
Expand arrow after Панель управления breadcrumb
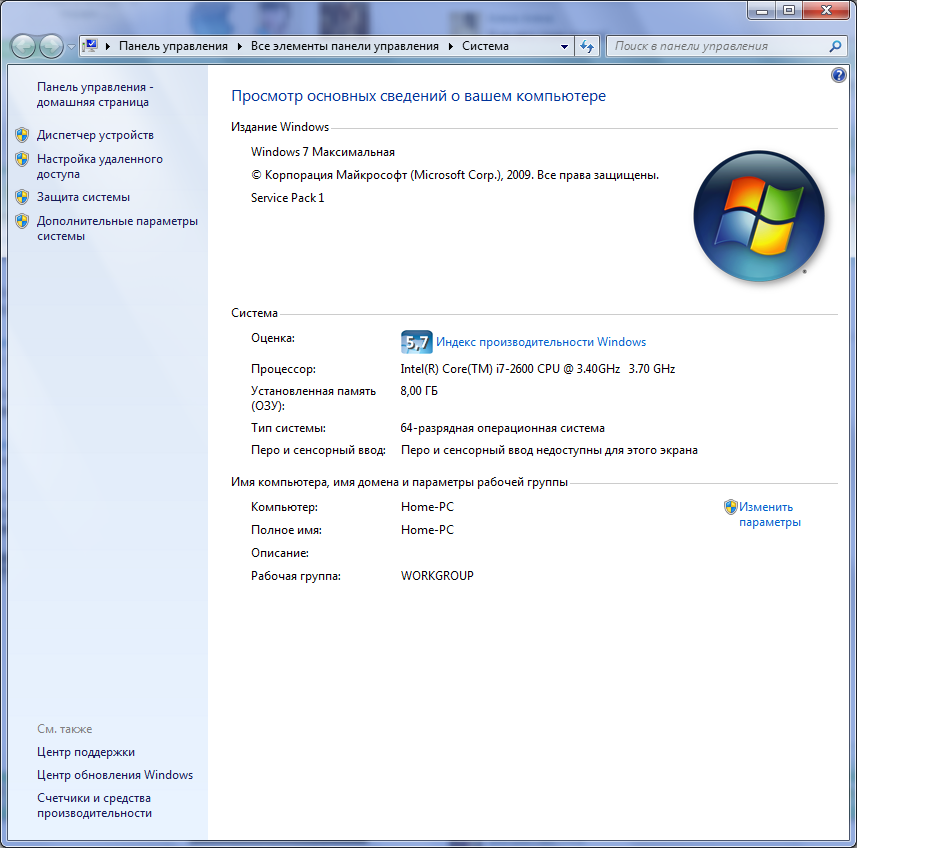(x=240, y=46)
